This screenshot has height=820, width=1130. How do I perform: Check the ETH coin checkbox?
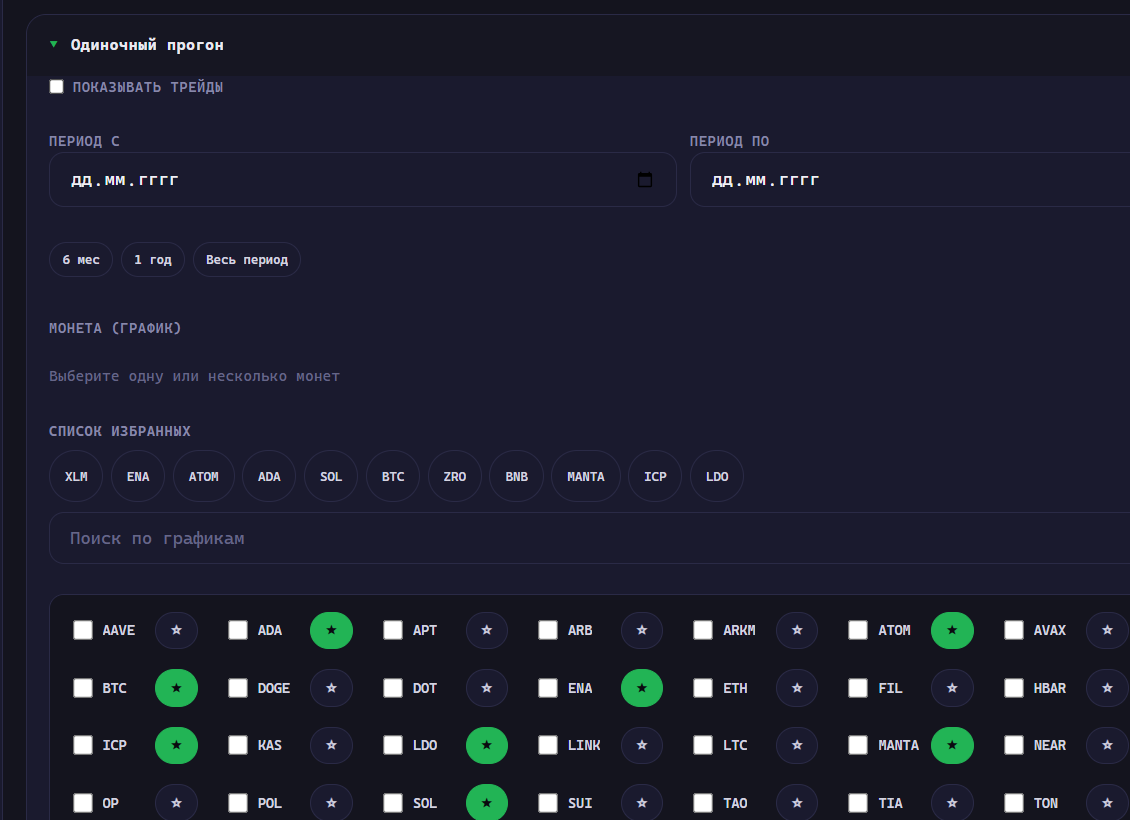point(703,687)
